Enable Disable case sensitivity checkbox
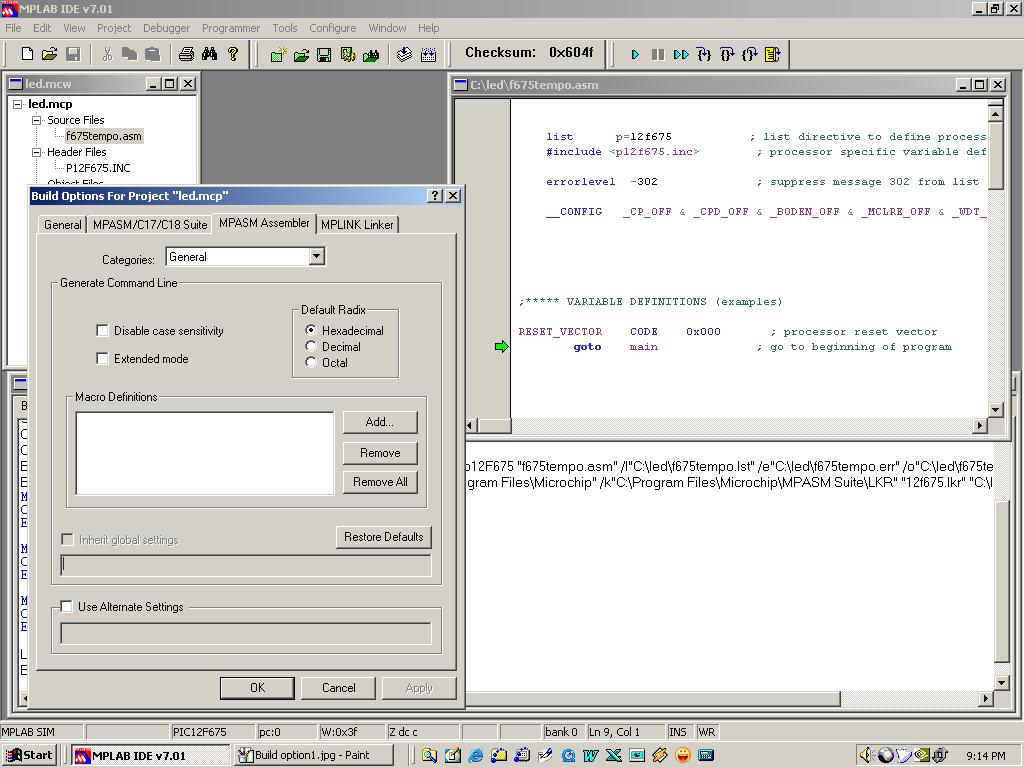Image resolution: width=1024 pixels, height=768 pixels. point(102,330)
